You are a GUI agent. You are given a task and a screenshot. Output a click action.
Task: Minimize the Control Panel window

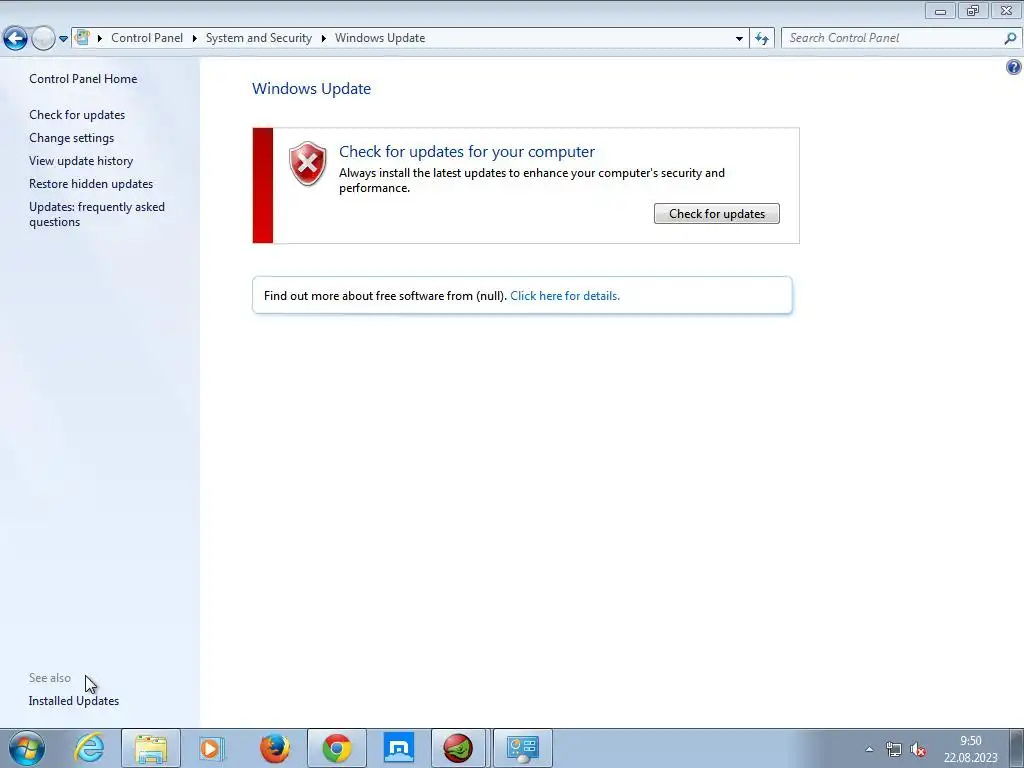click(x=940, y=10)
